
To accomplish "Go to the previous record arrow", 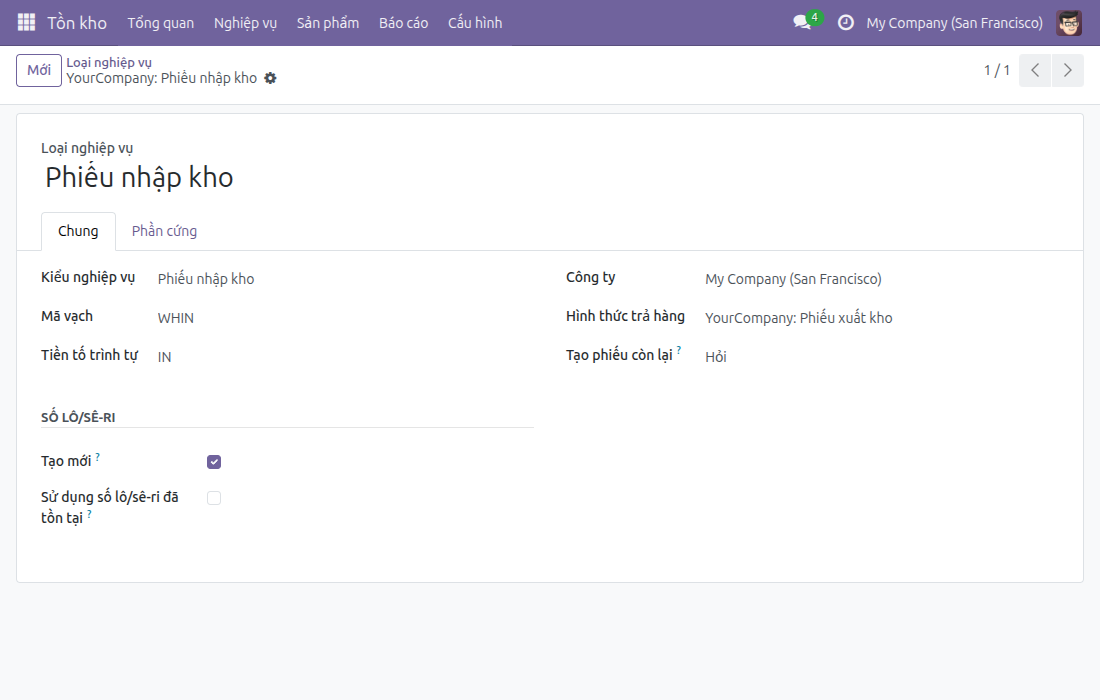I will [1035, 70].
